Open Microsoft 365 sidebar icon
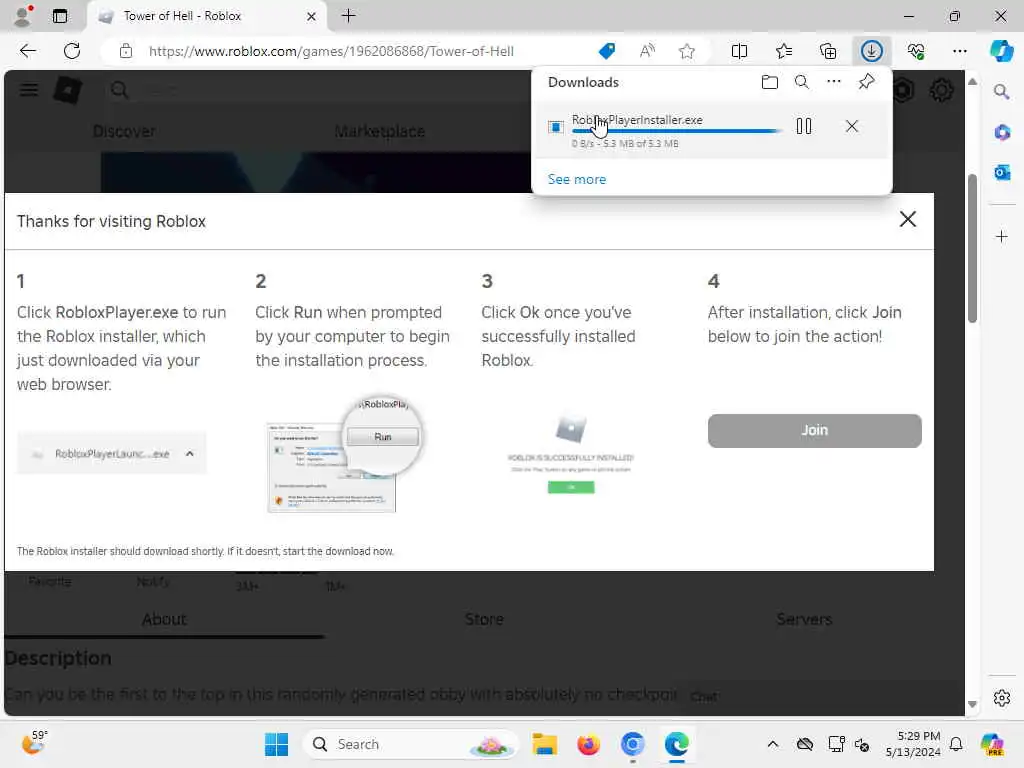The width and height of the screenshot is (1024, 768). coord(1002,133)
